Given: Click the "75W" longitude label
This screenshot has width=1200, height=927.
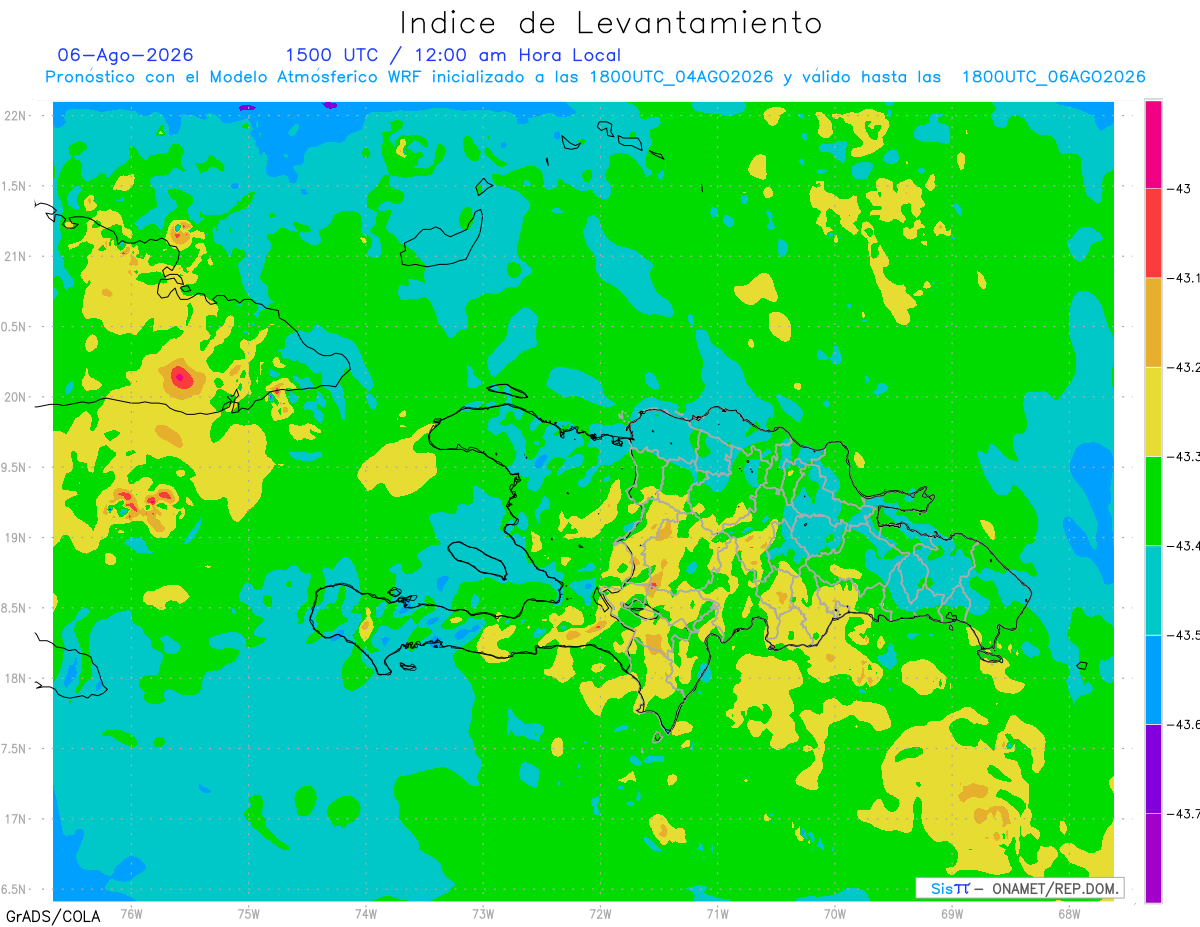Looking at the screenshot, I should click(x=249, y=913).
